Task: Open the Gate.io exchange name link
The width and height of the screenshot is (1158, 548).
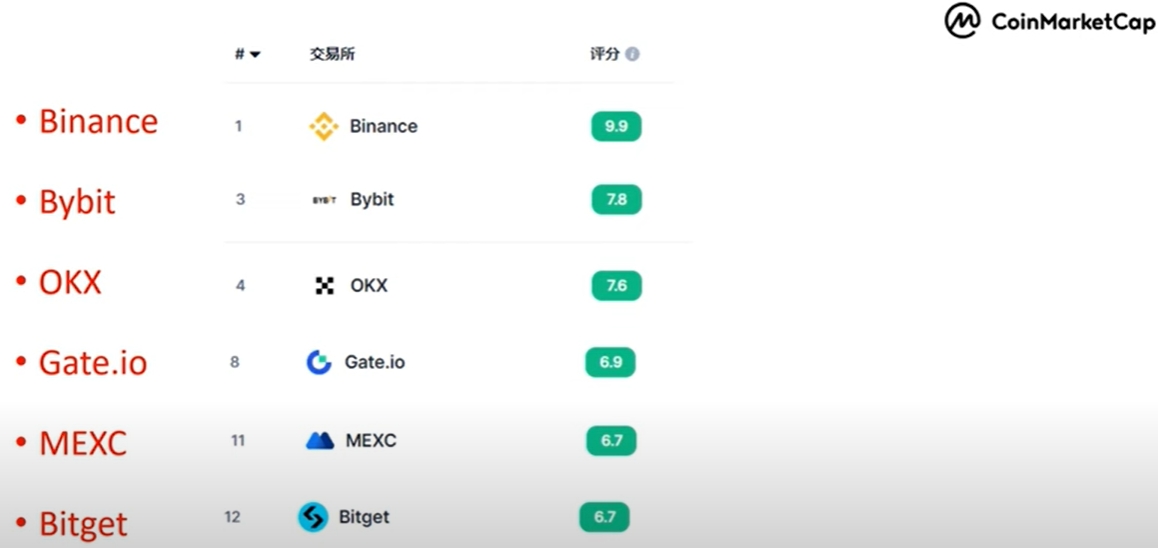Action: (x=374, y=363)
